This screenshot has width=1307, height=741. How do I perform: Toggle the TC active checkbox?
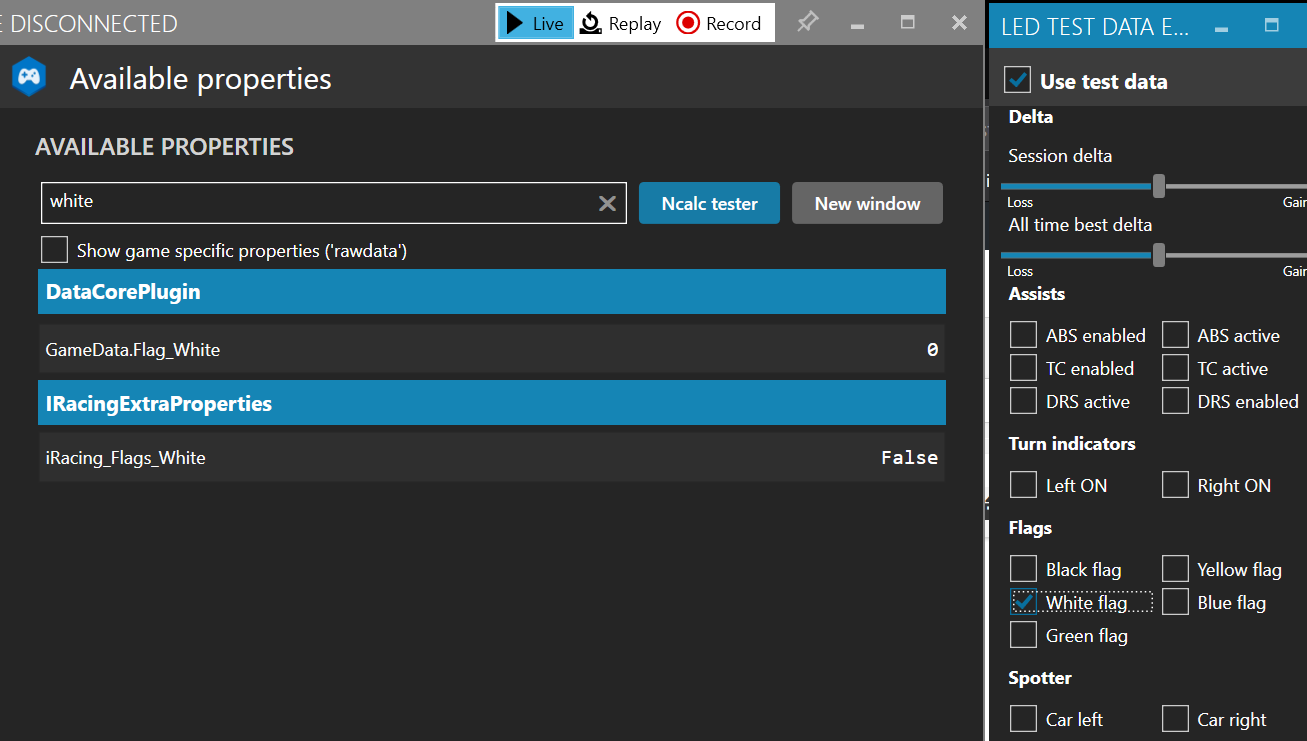tap(1175, 368)
